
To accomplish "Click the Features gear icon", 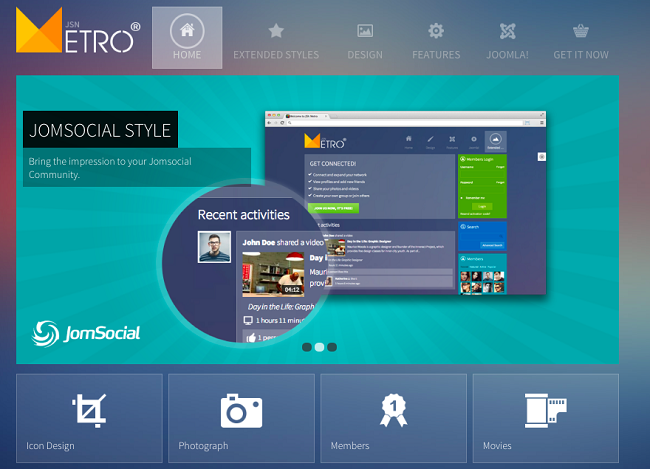I will coord(436,31).
